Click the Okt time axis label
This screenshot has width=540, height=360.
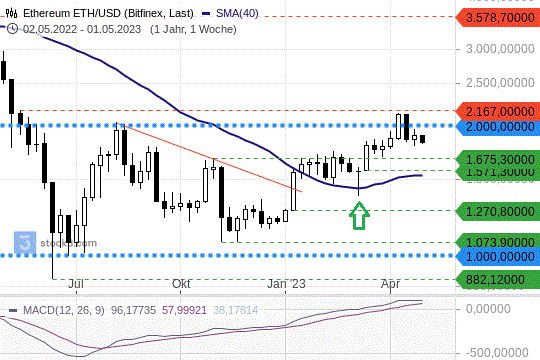click(181, 284)
